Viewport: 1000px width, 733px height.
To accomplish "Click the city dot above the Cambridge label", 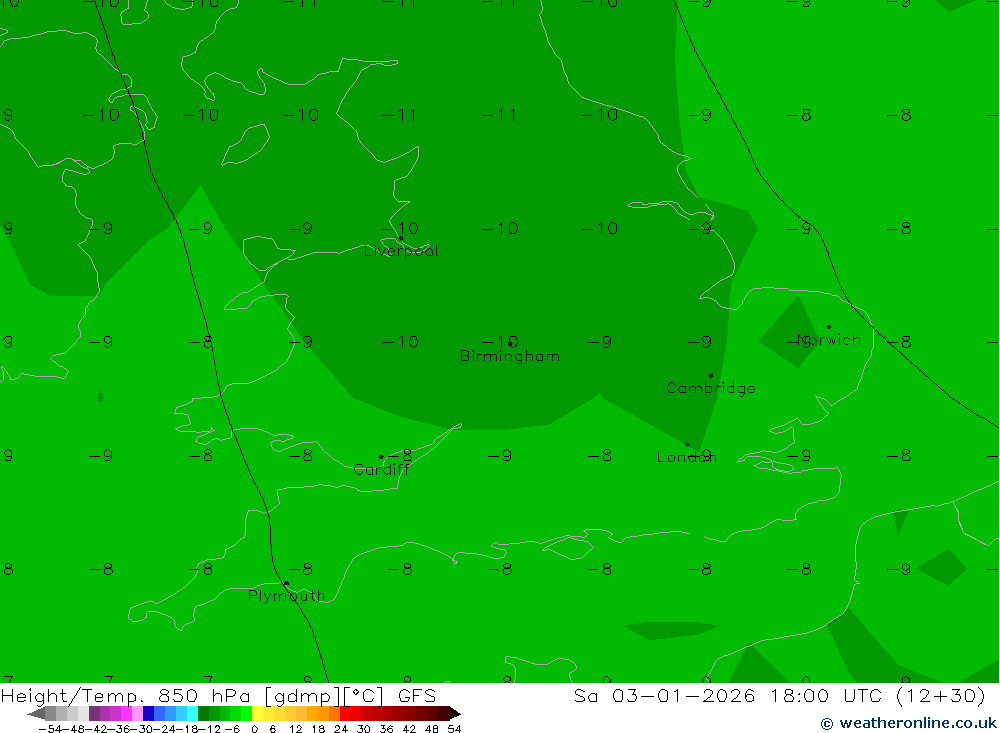I will tap(710, 376).
